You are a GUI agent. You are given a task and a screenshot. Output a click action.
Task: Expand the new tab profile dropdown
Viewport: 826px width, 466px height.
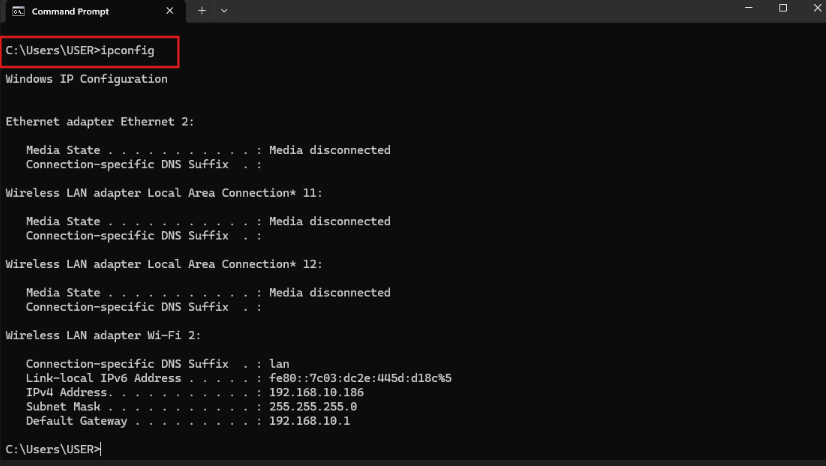pos(223,10)
